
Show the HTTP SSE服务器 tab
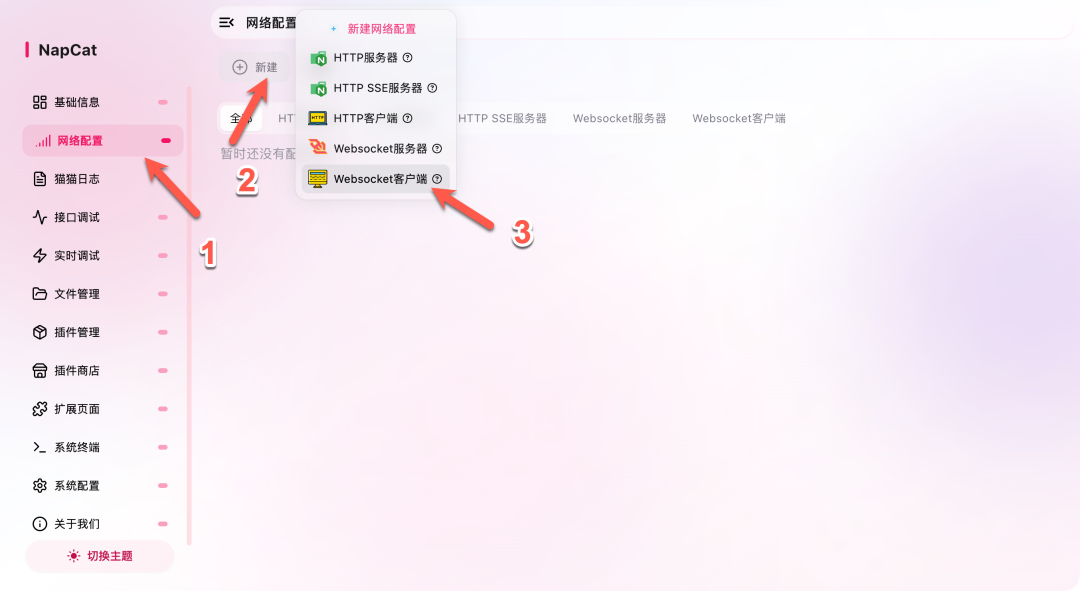click(502, 118)
